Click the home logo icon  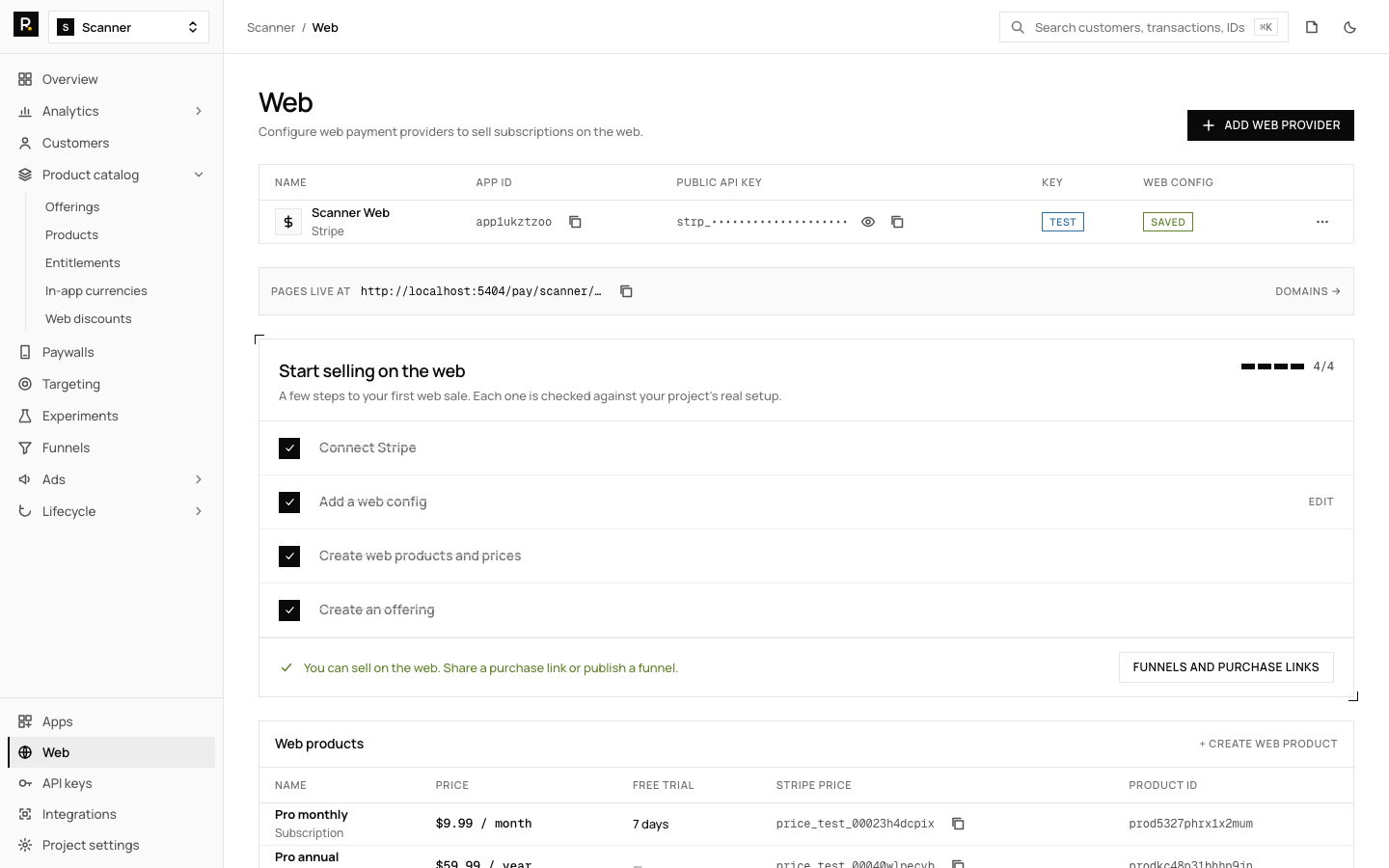(x=26, y=24)
